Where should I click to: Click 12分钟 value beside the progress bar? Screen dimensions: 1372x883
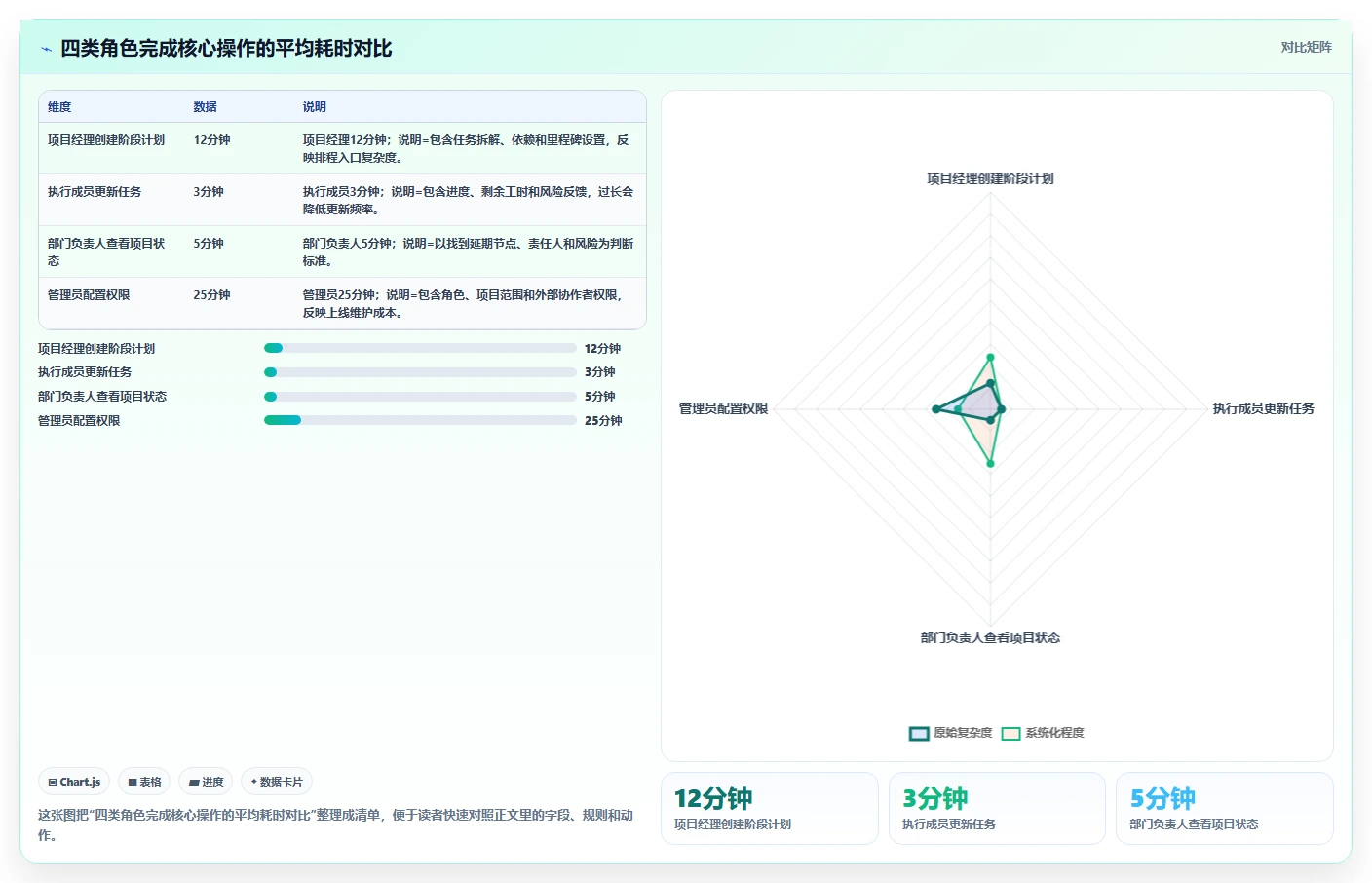602,349
